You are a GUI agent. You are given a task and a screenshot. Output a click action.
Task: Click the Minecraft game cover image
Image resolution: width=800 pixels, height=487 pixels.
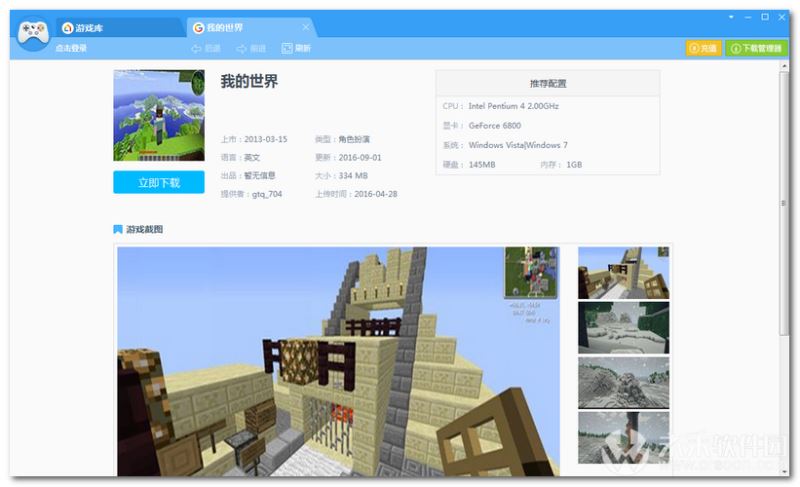[159, 115]
